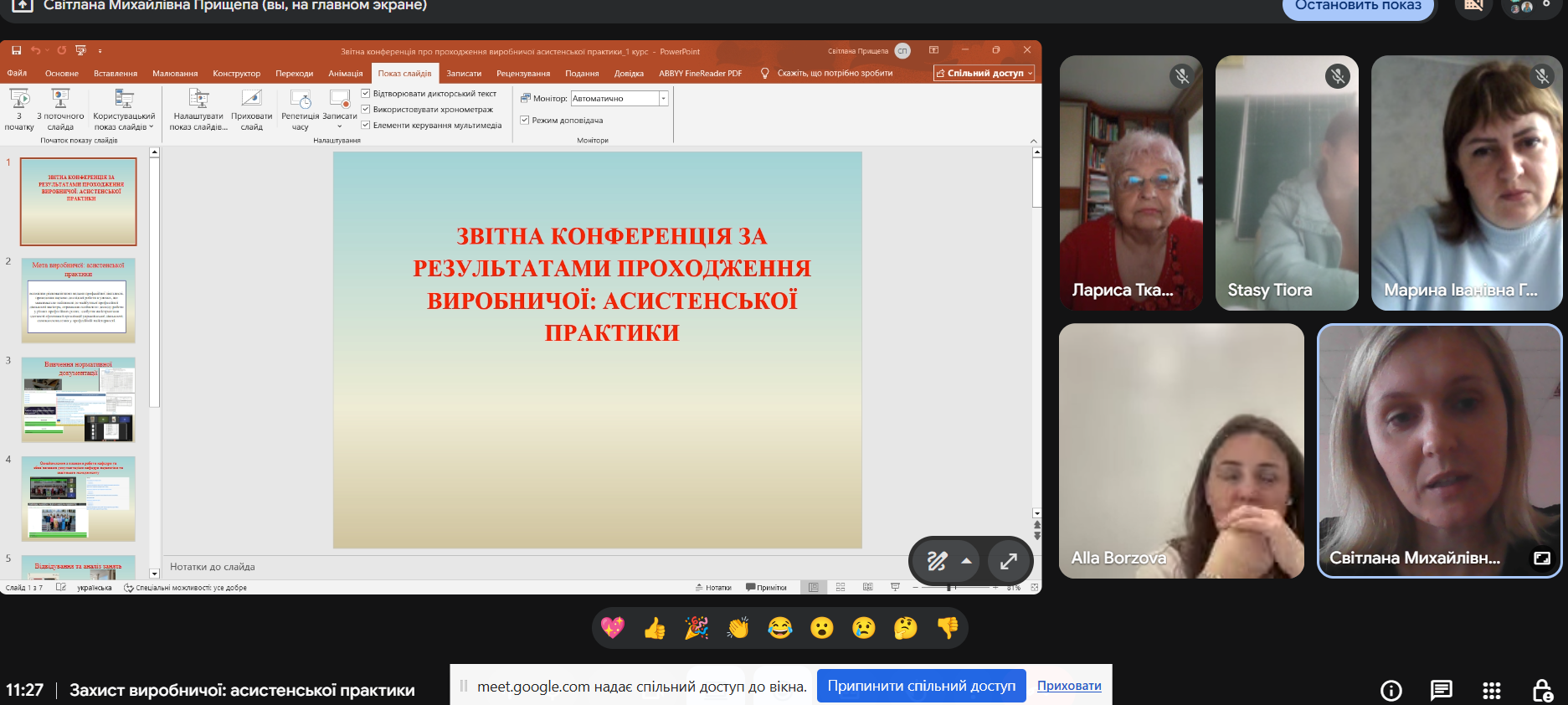This screenshot has width=1568, height=705.
Task: Click the Припинити спільний доступ button
Action: (x=922, y=686)
